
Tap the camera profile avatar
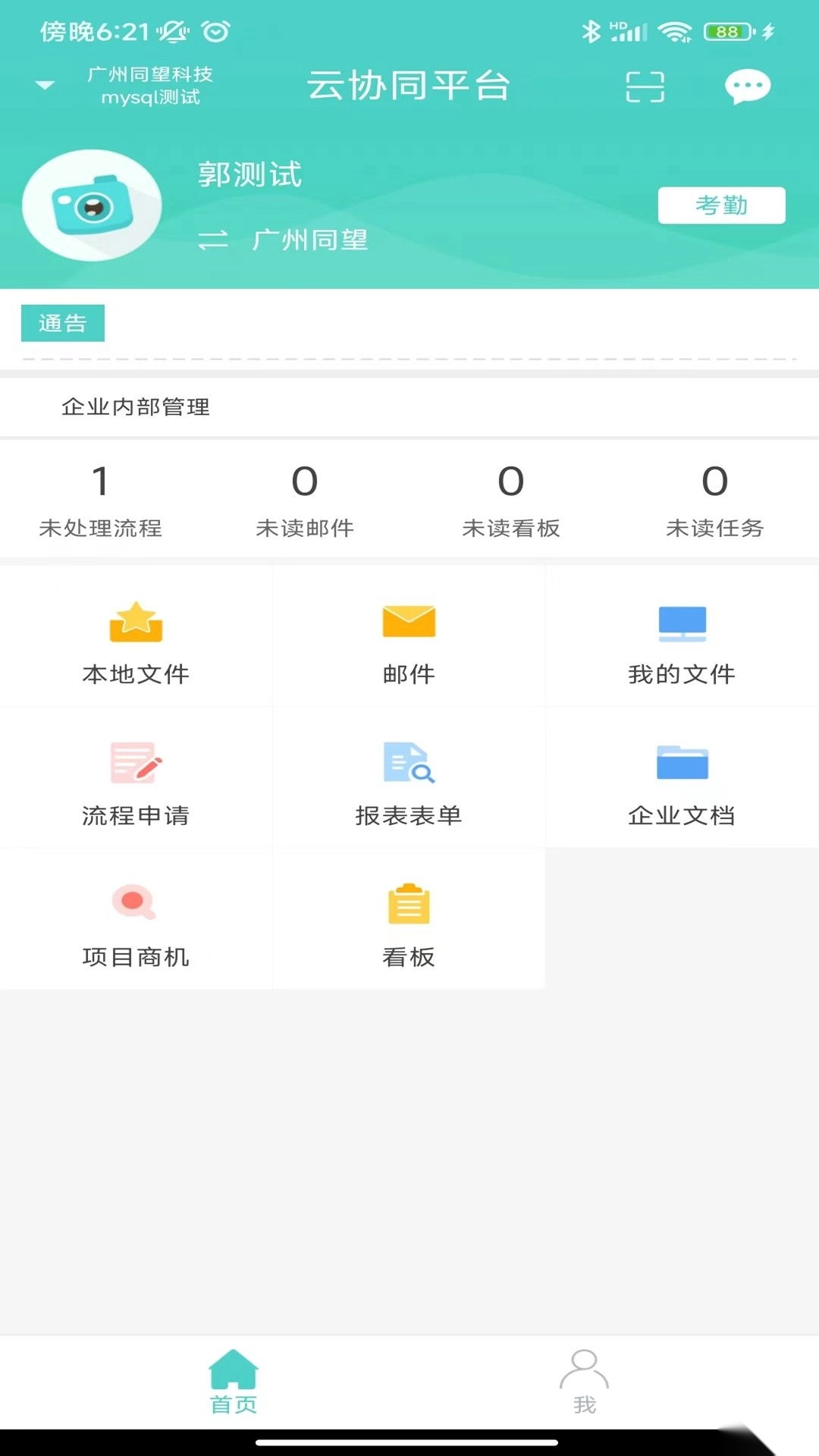92,206
